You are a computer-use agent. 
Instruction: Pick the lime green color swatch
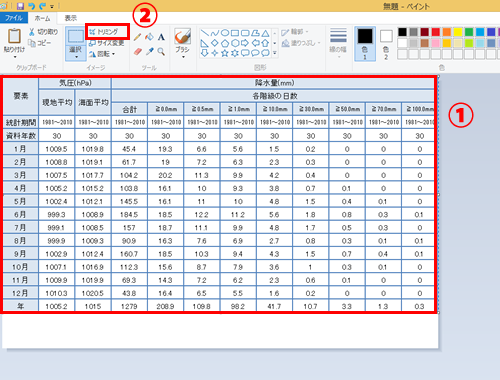469,43
